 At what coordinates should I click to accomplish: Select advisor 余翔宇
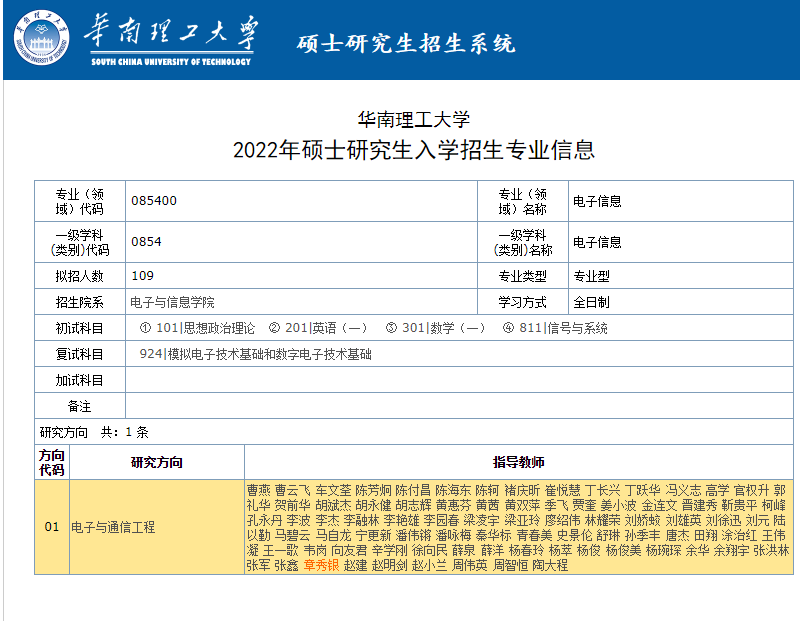pos(731,551)
